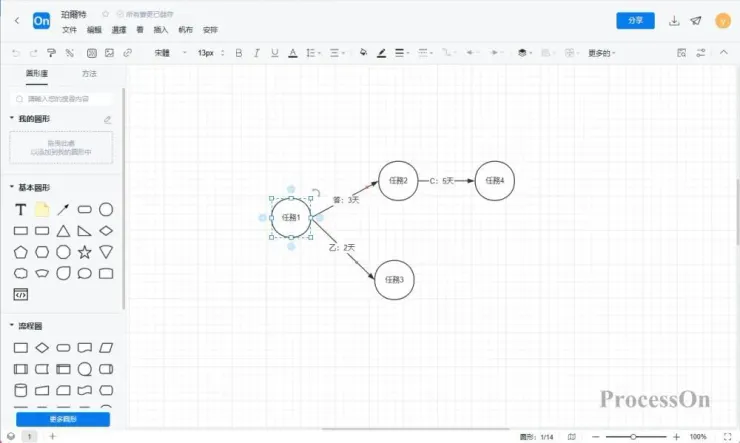Insert an image from the toolbar
Viewport: 740px width, 443px height.
[x=109, y=53]
